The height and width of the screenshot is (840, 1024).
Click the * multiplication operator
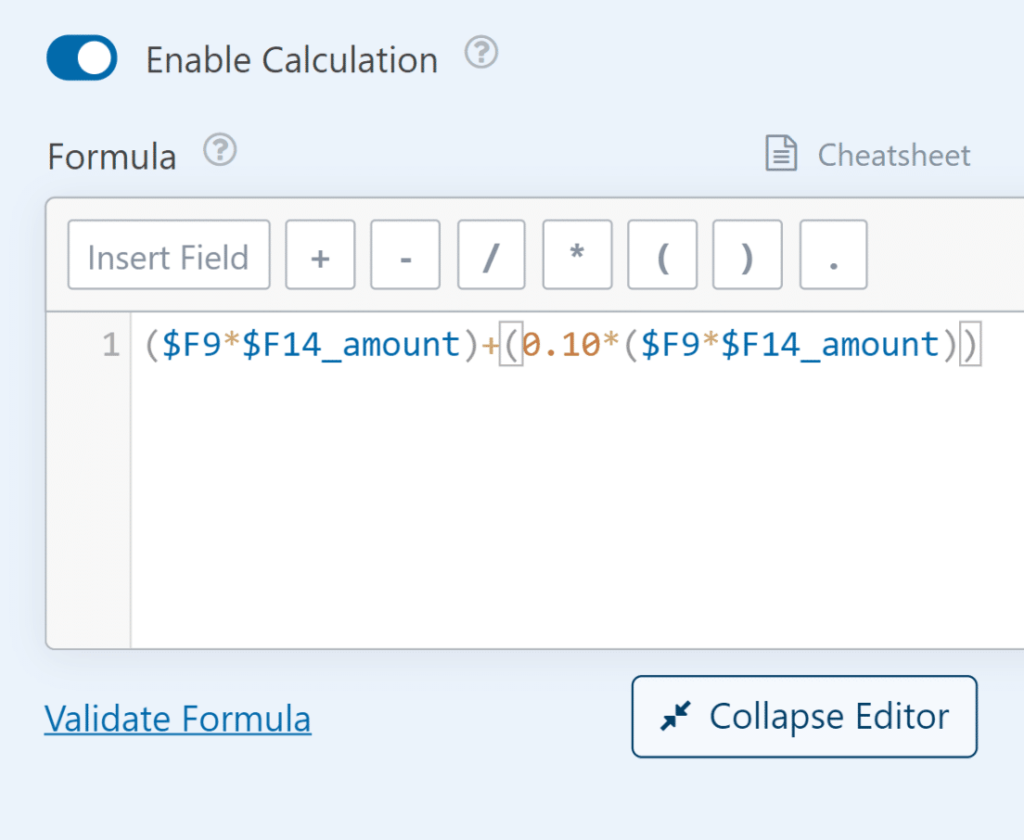576,254
